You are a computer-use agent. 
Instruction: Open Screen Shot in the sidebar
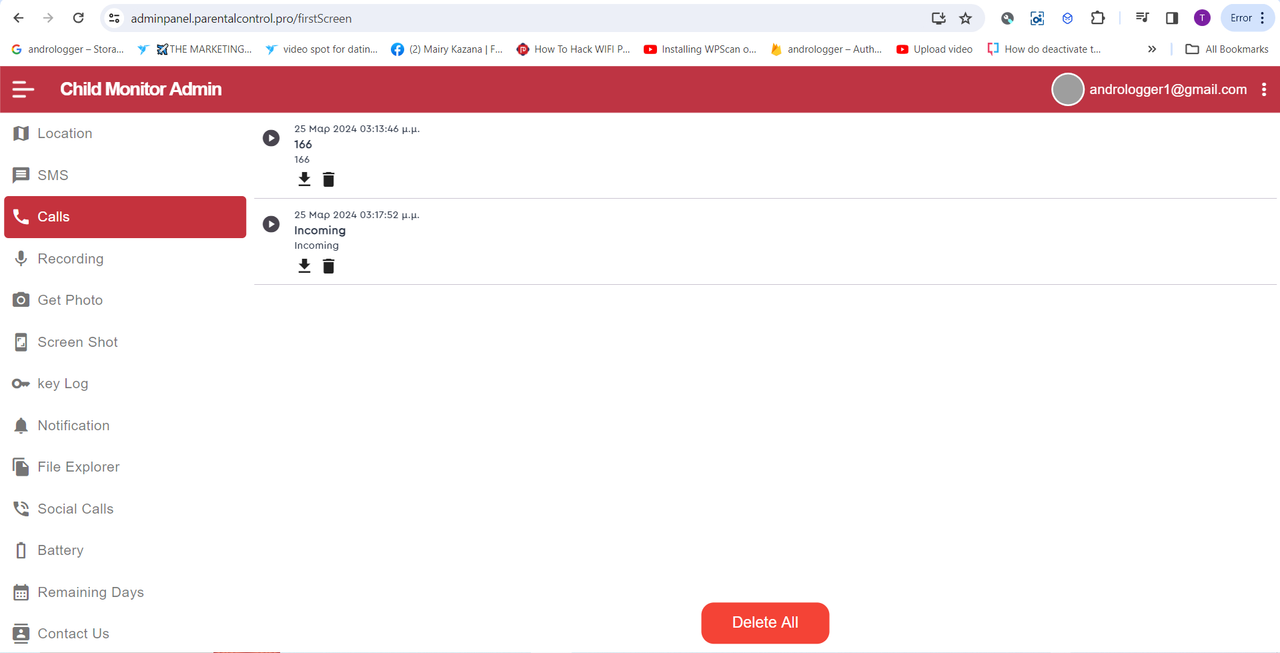point(125,342)
